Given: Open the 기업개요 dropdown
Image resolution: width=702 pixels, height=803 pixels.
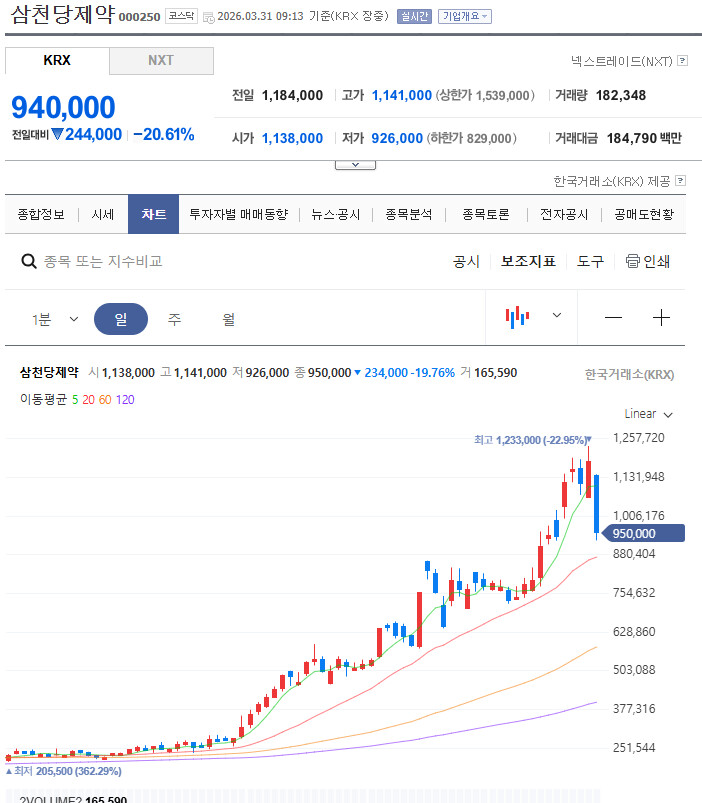Looking at the screenshot, I should (464, 16).
